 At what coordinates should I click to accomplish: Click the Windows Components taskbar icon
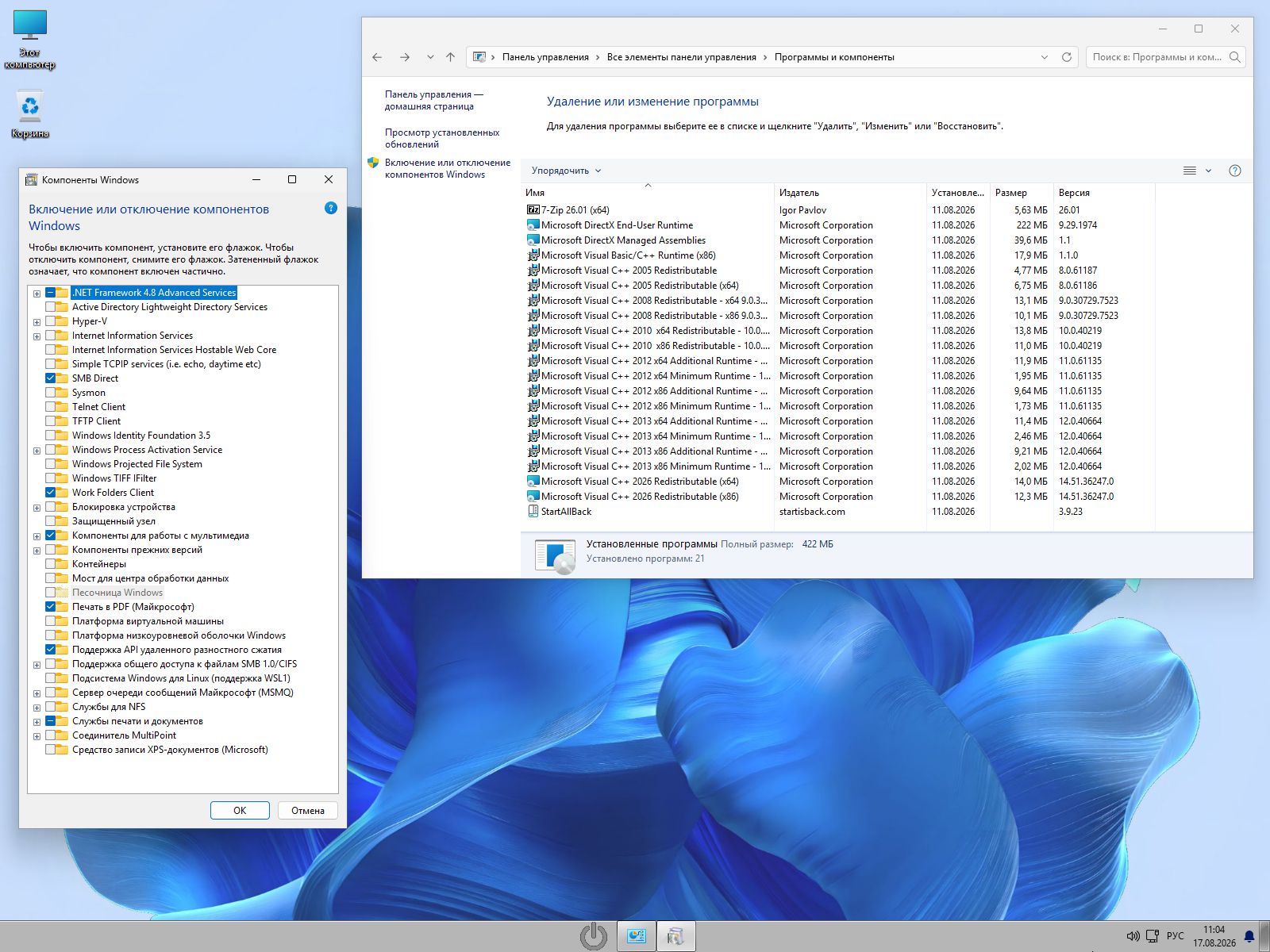tap(675, 936)
